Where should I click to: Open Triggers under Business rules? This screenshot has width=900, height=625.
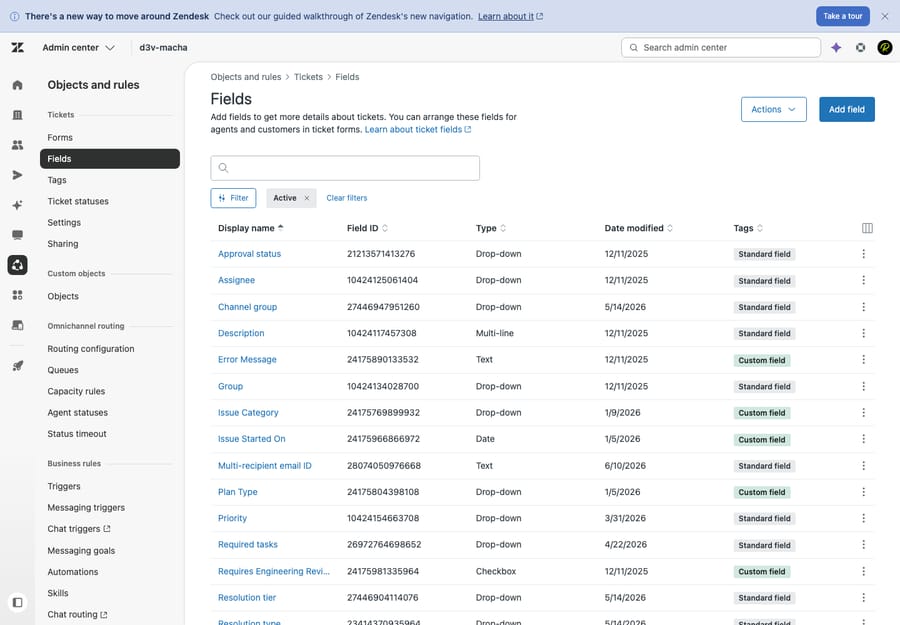click(64, 487)
